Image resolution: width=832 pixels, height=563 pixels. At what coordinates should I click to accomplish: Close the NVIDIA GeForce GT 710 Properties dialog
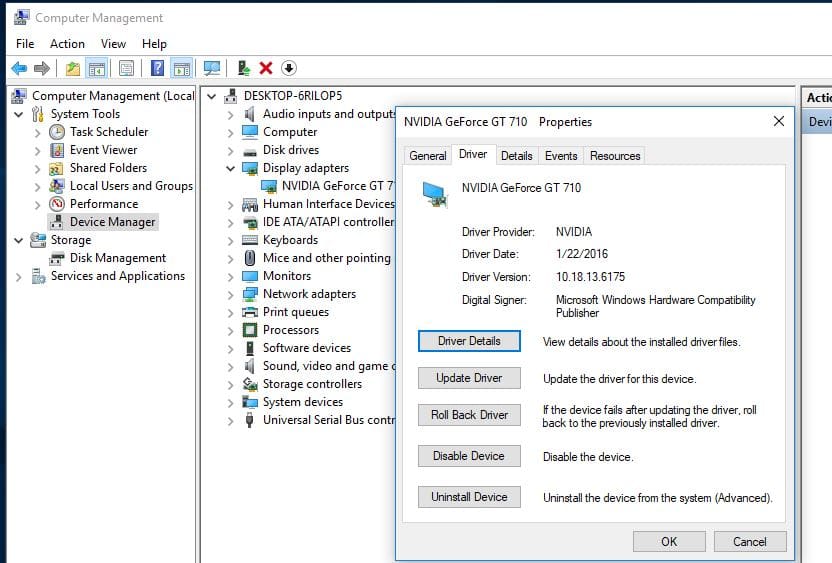click(778, 122)
